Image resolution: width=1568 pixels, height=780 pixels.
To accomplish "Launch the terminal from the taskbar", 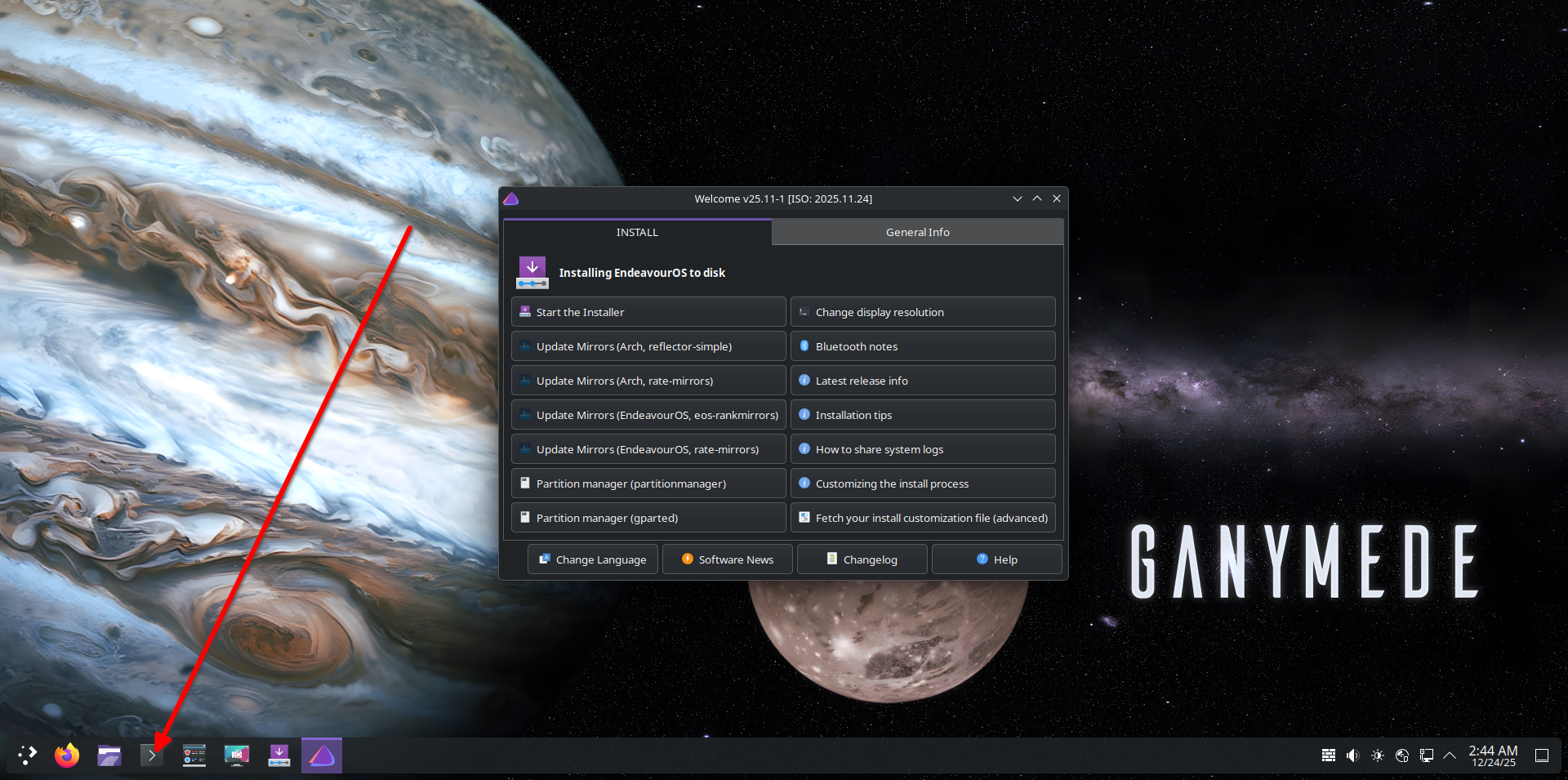I will [151, 755].
